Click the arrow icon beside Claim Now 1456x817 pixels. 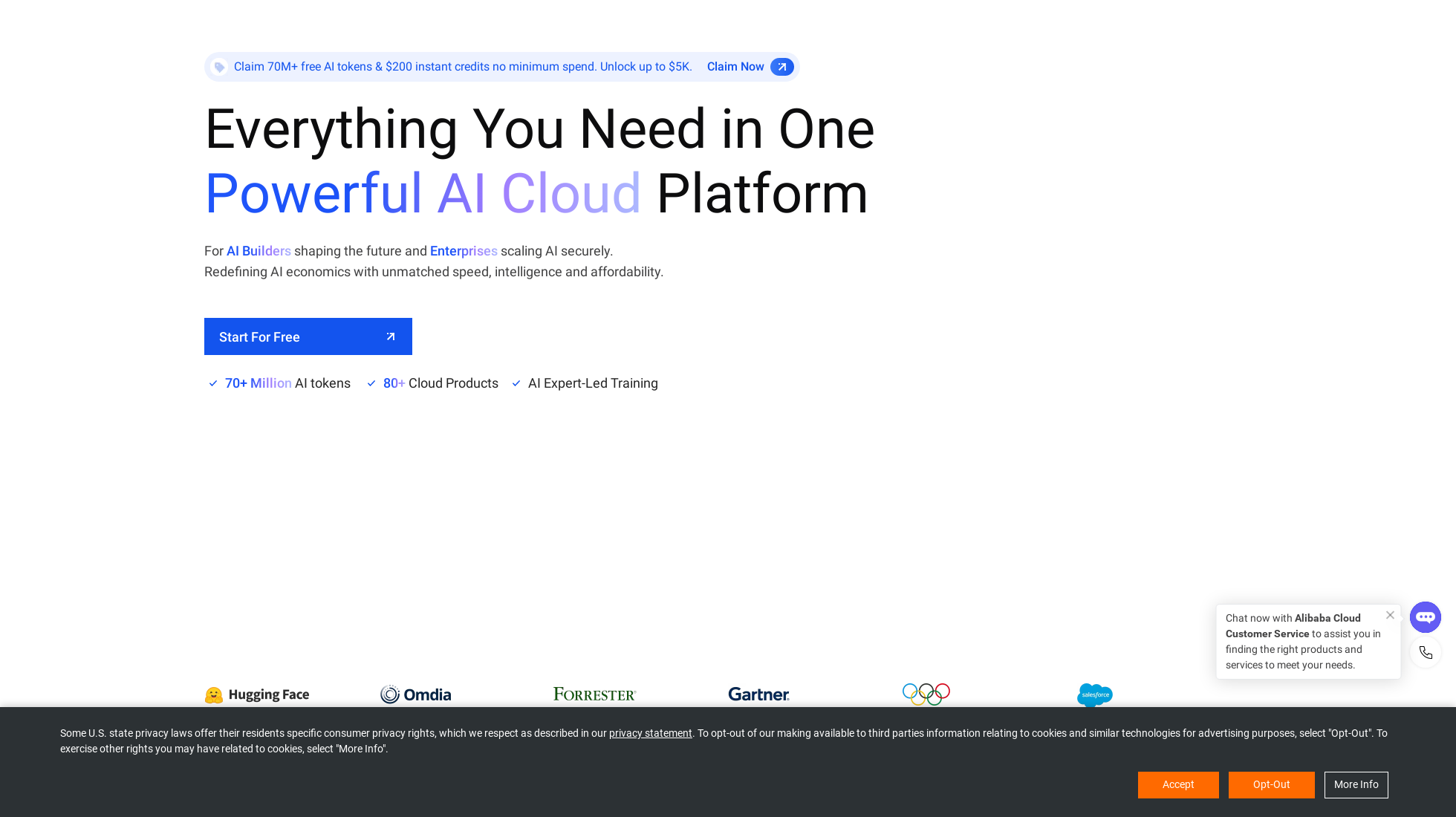[782, 67]
